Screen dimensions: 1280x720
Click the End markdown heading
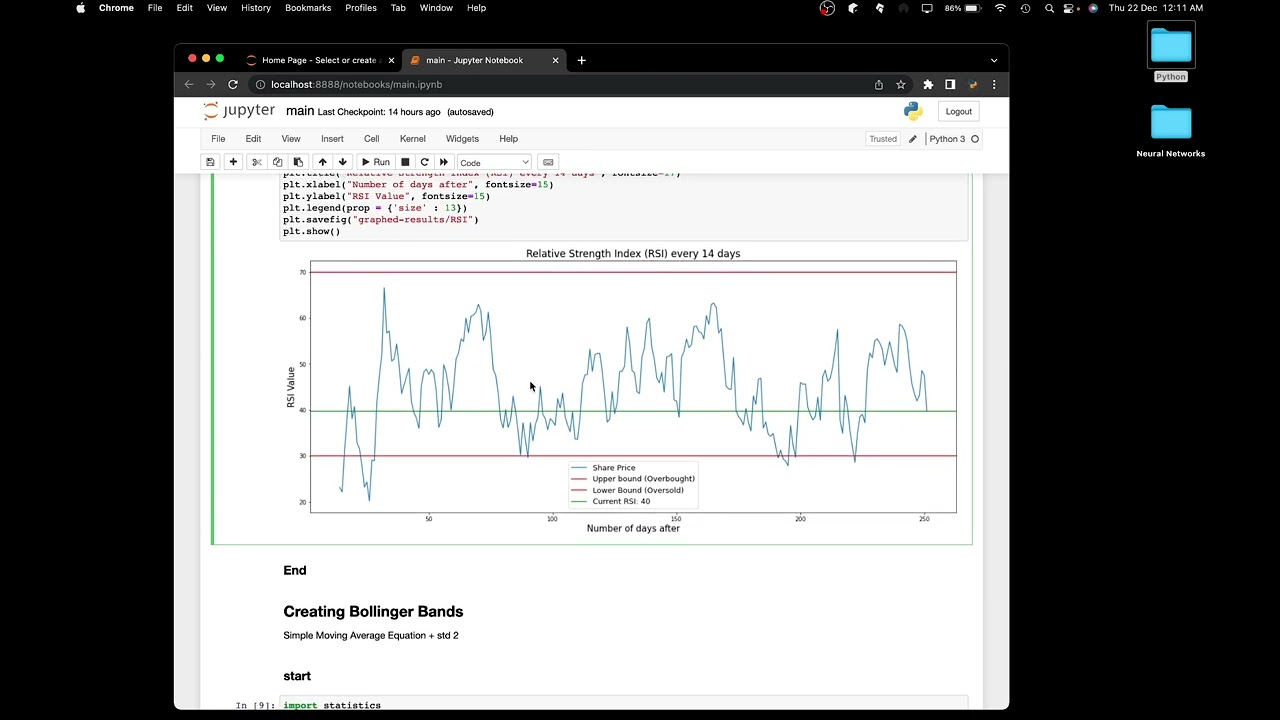[x=295, y=570]
